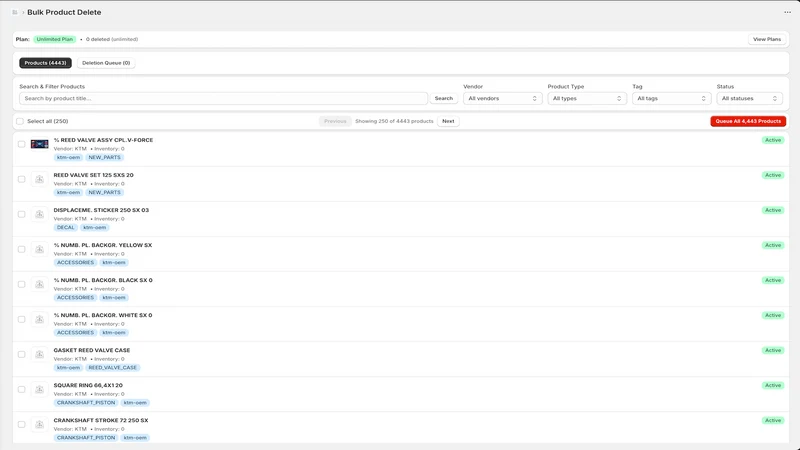
Task: Click ktm-oem tag on NUMB. PL. BACKGR. WHITE row
Action: pyautogui.click(x=114, y=333)
